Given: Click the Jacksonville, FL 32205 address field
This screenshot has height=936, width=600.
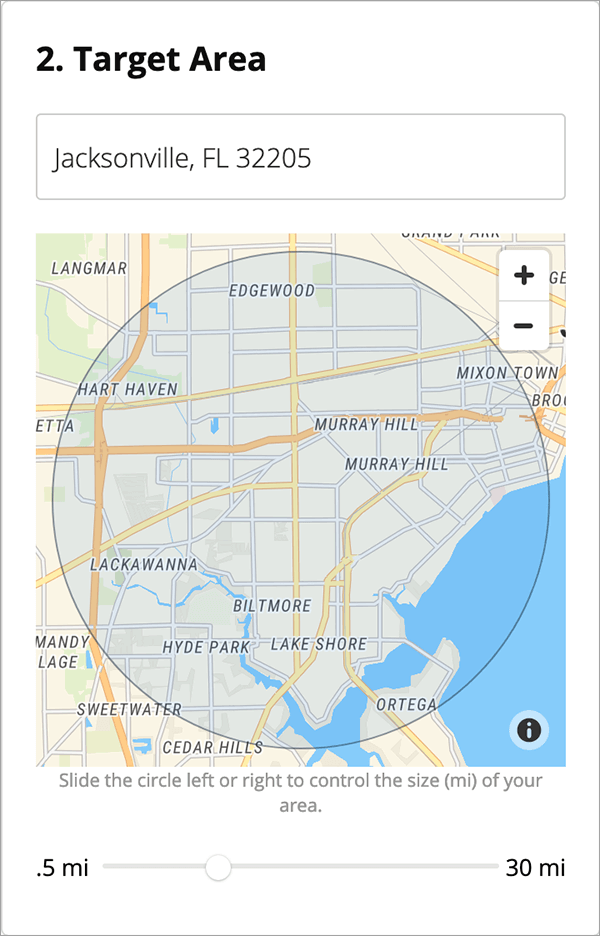Looking at the screenshot, I should pyautogui.click(x=300, y=157).
